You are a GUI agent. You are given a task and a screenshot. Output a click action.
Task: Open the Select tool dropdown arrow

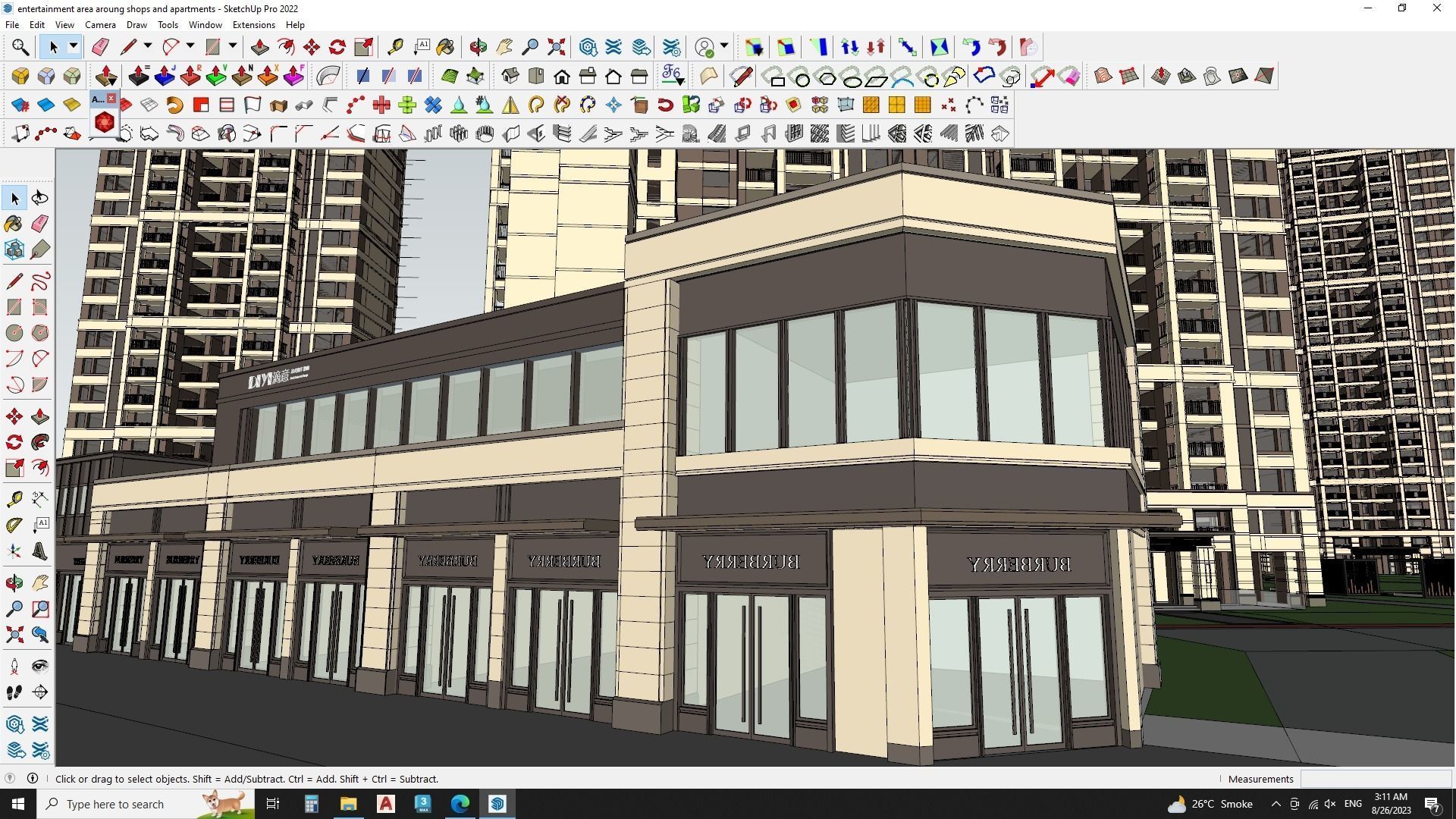pyautogui.click(x=74, y=47)
